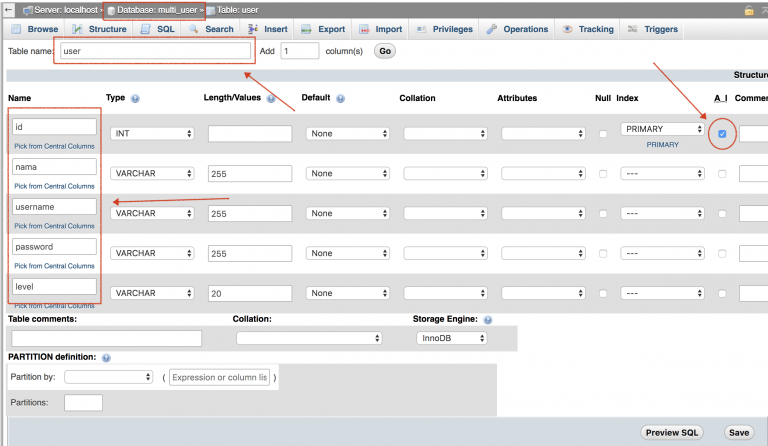Click the Insert tab icon

click(x=253, y=29)
